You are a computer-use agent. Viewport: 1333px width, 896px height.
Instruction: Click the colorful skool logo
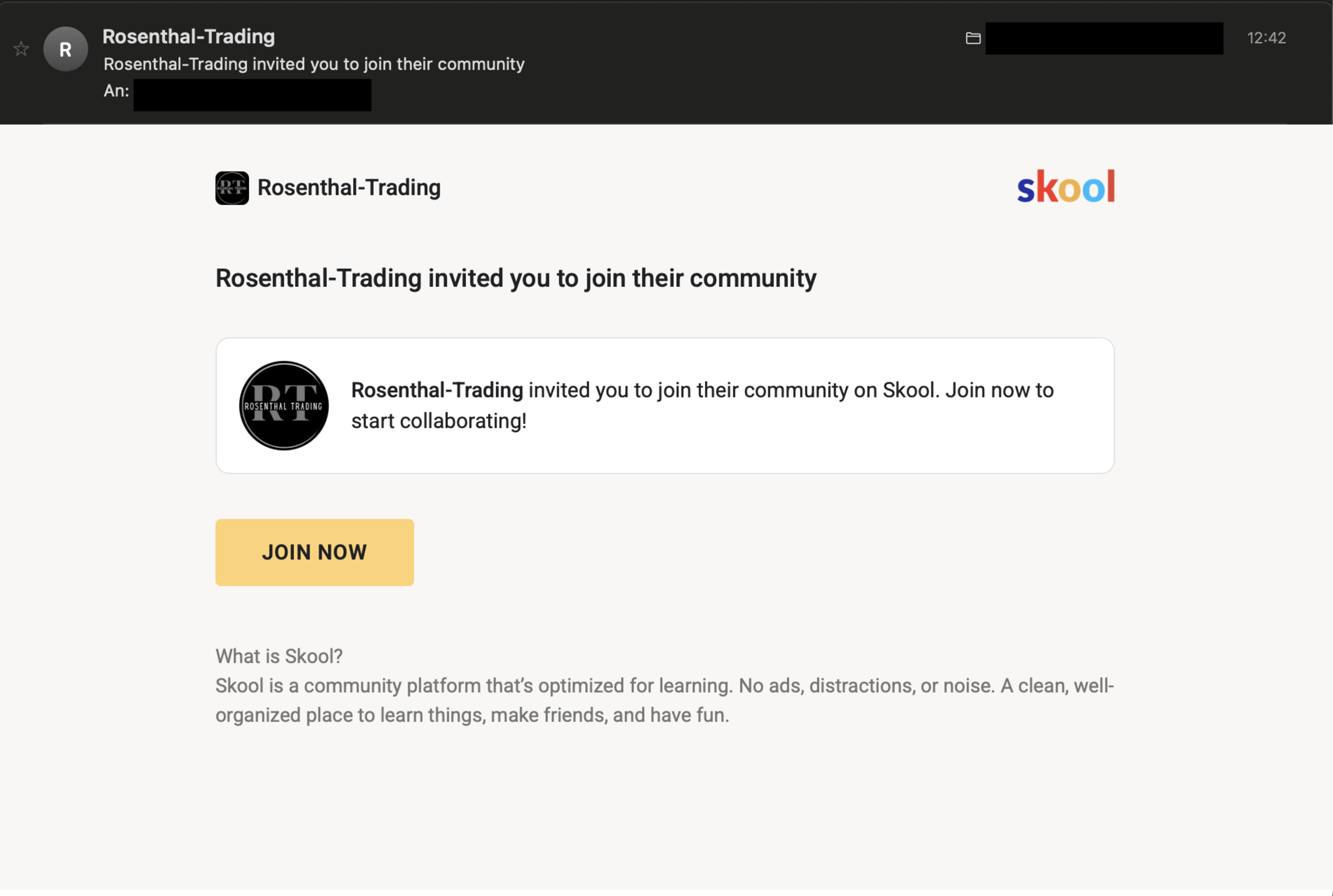(1066, 187)
